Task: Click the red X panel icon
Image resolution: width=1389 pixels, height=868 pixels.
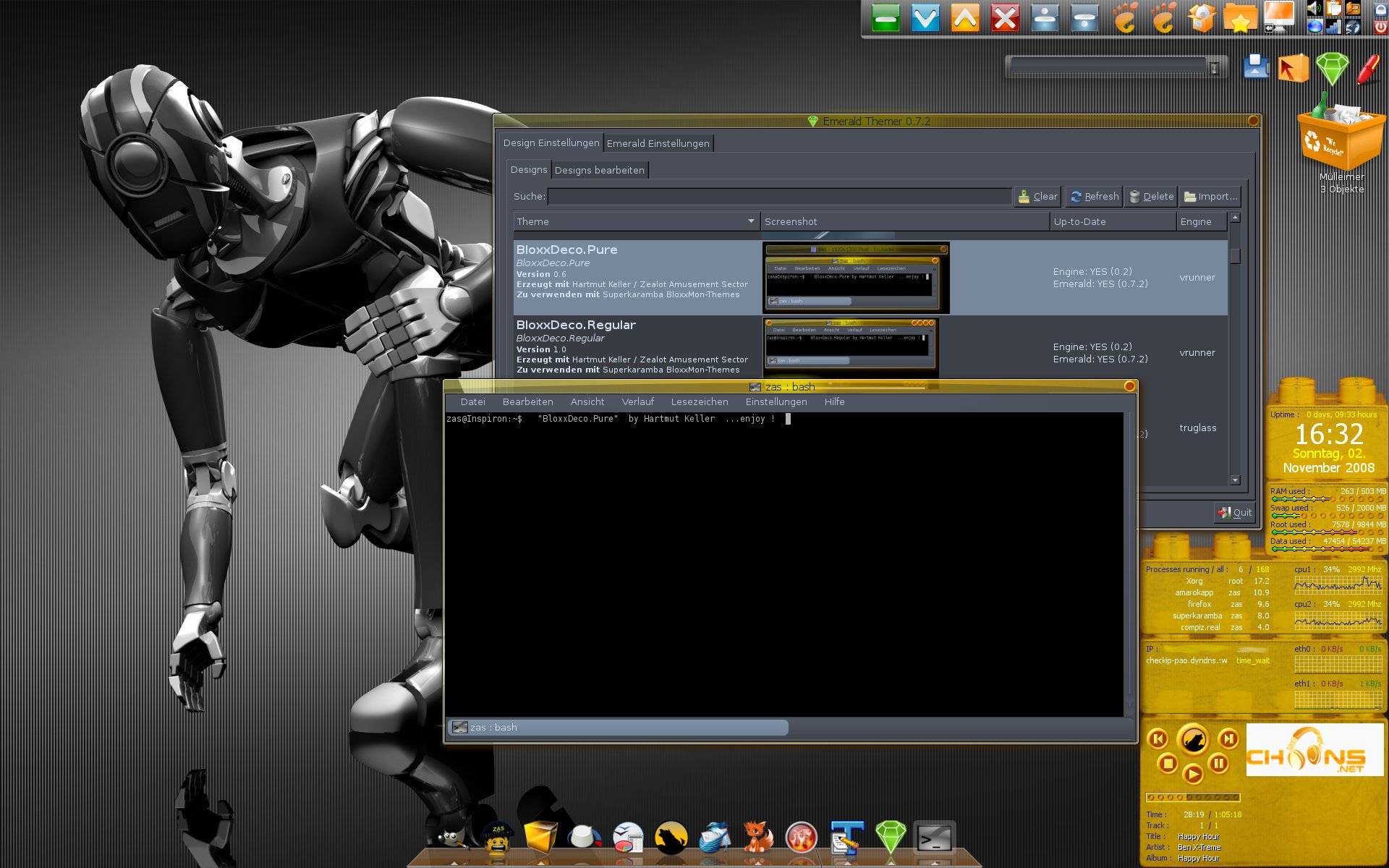Action: tap(1005, 18)
